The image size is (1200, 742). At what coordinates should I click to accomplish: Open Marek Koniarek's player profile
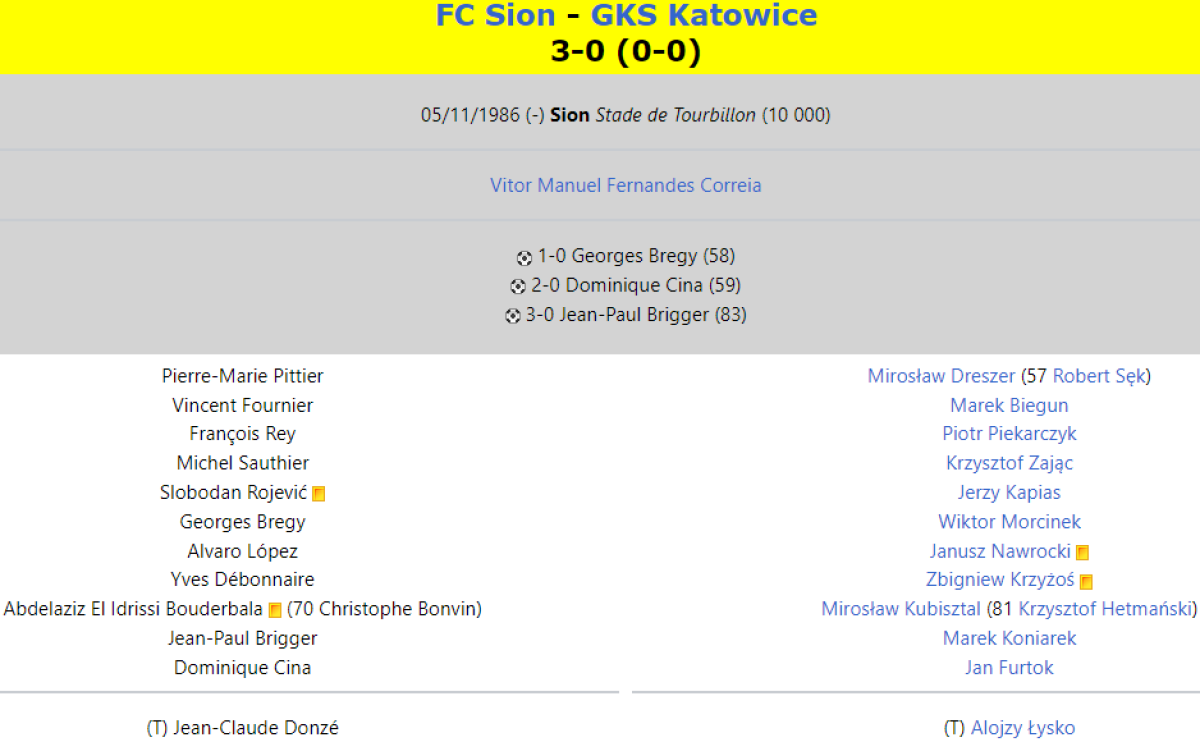1009,638
